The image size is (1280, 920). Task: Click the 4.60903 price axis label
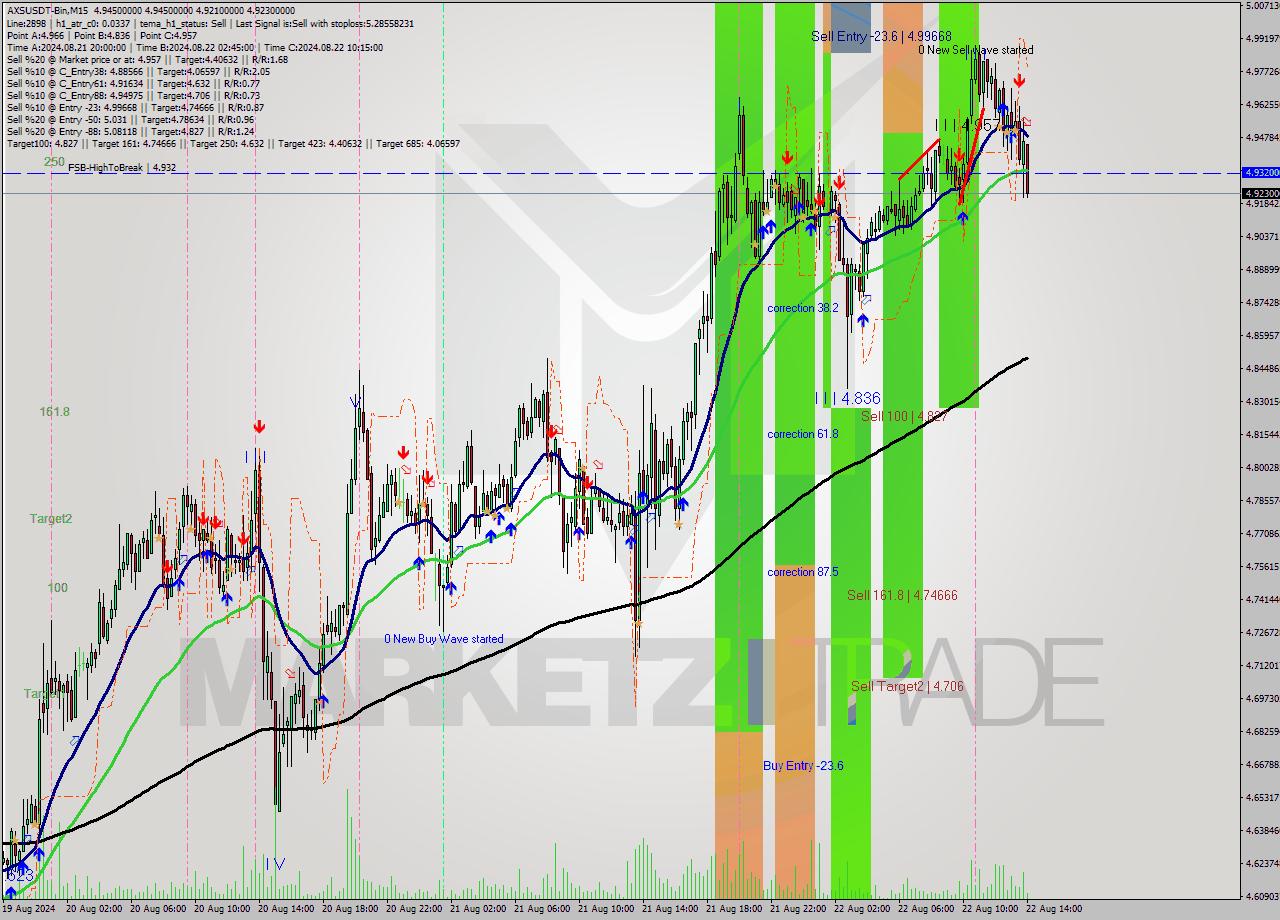tap(1262, 896)
